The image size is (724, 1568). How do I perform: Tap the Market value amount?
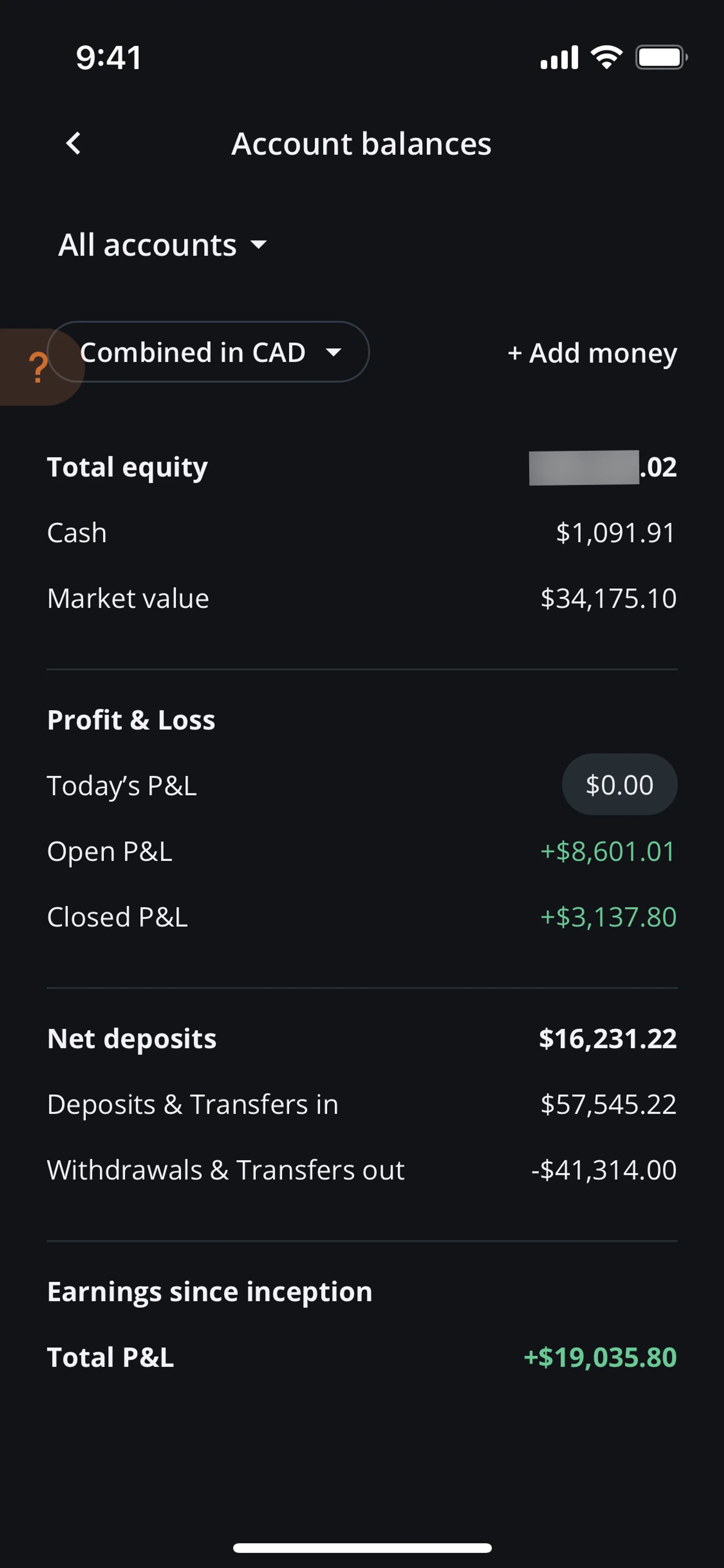pyautogui.click(x=608, y=598)
